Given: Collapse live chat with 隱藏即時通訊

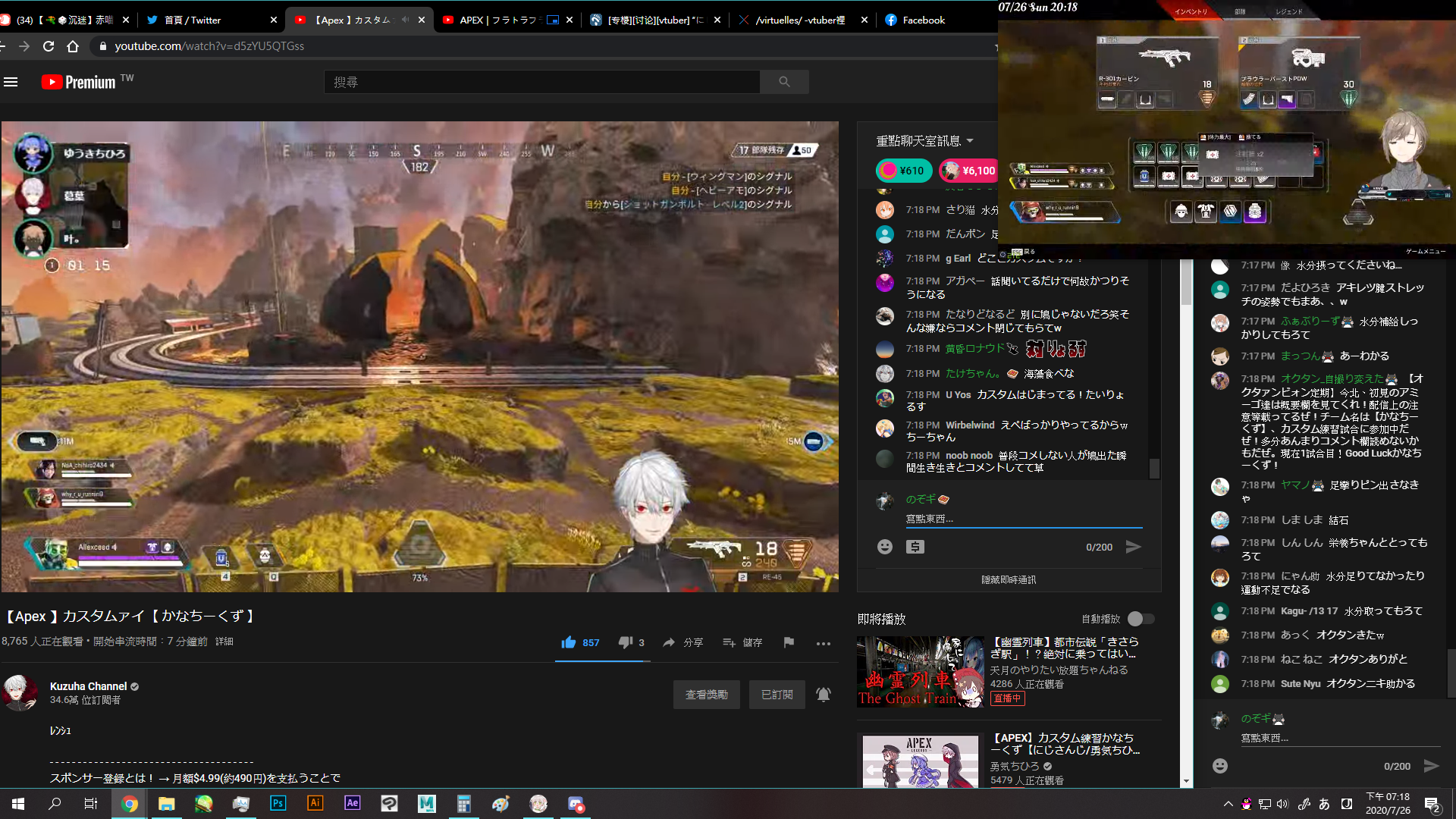Looking at the screenshot, I should (1009, 580).
